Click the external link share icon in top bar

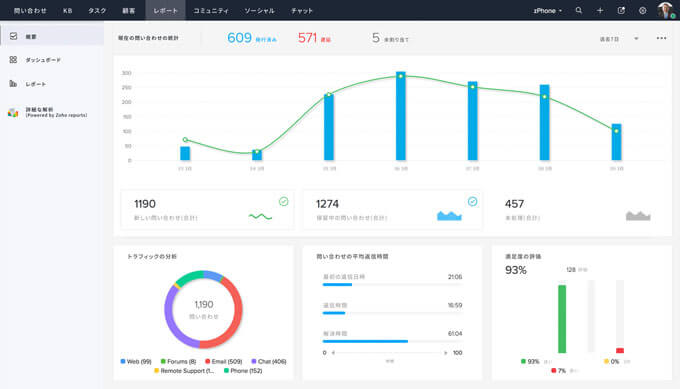(621, 10)
